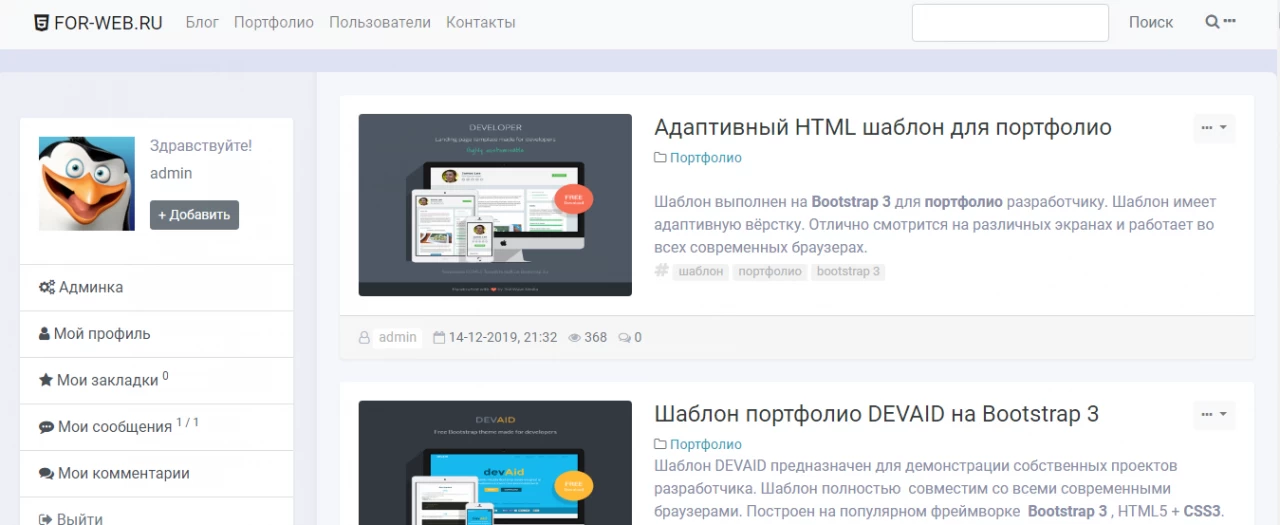Click the Выйти sign-out arrow icon
Image resolution: width=1280 pixels, height=525 pixels.
point(45,520)
